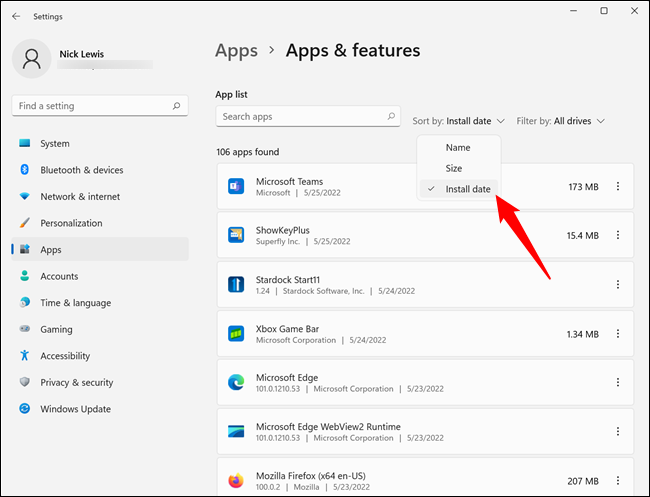Click the Search apps field
The width and height of the screenshot is (650, 497).
pos(308,116)
